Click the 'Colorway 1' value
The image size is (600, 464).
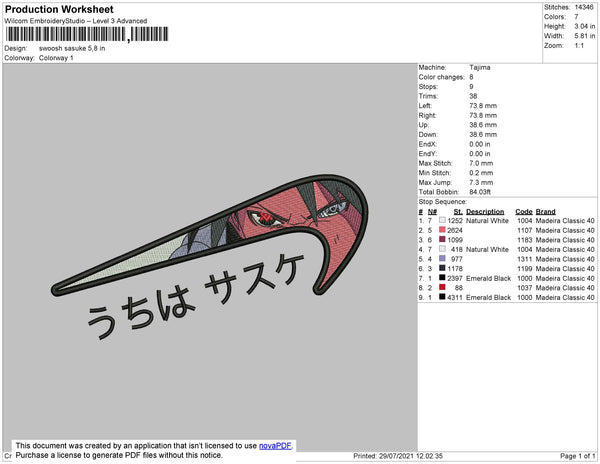[56, 58]
